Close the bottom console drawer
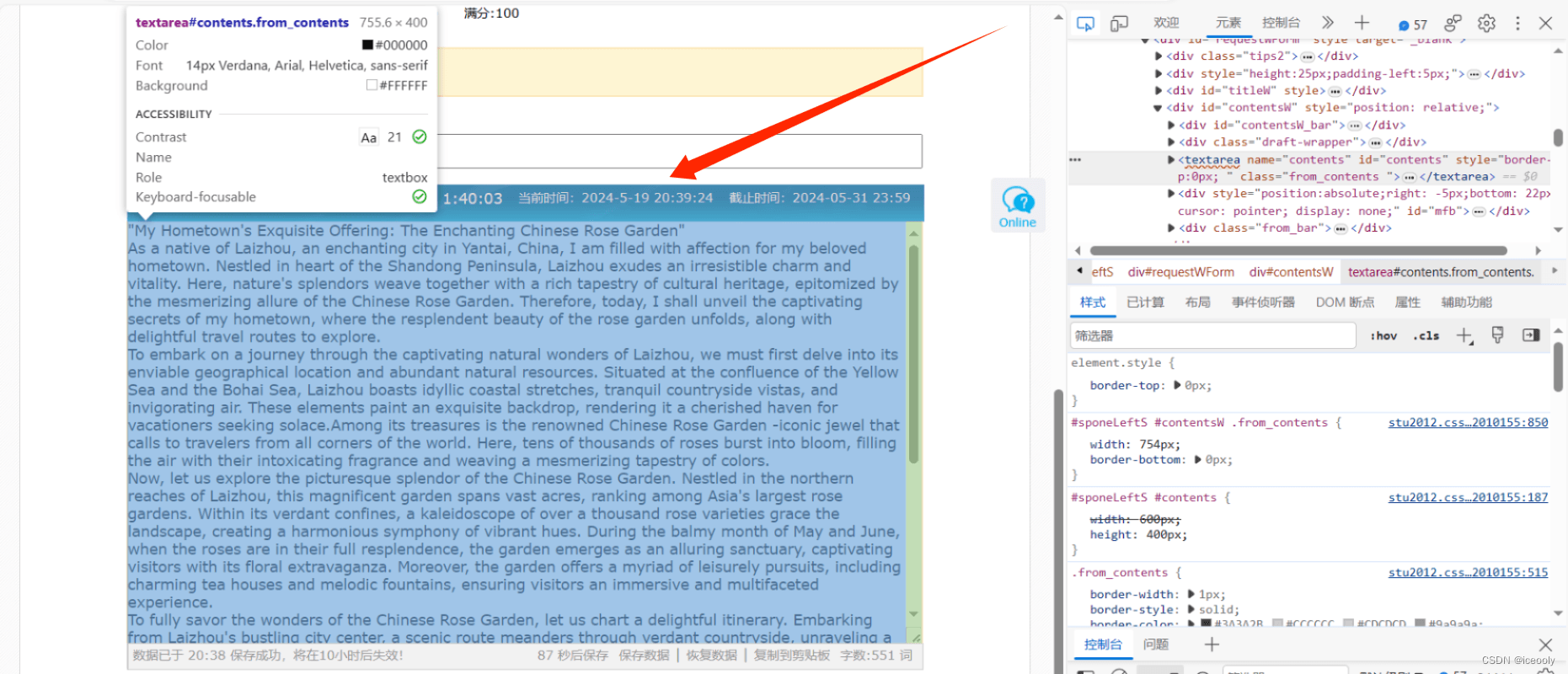 coord(1545,645)
